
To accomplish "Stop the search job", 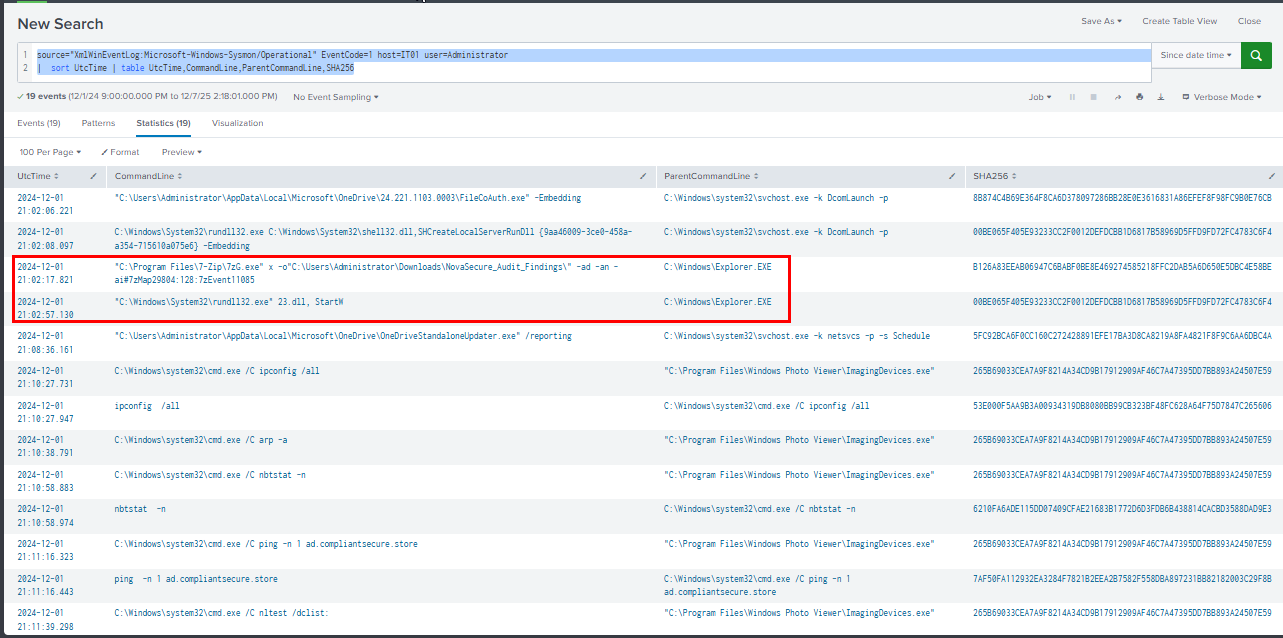I will [1094, 97].
